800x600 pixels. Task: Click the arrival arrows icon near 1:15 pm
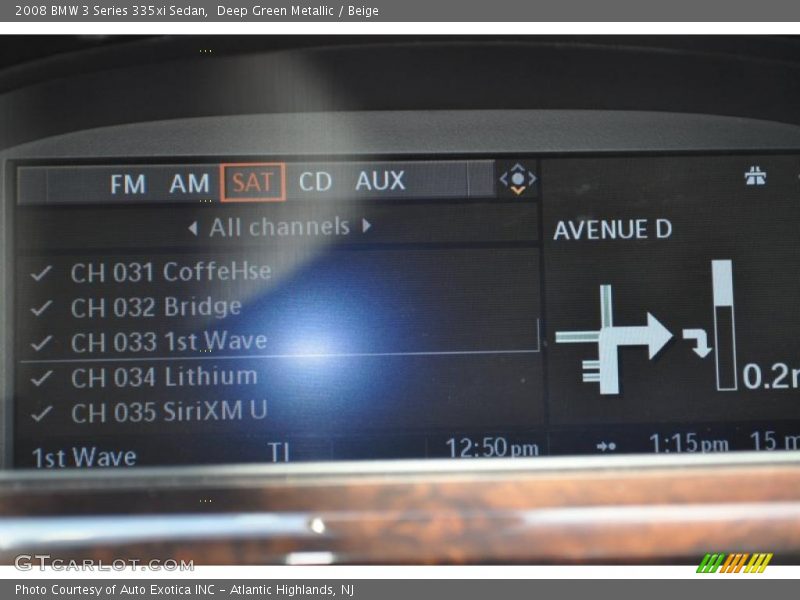pyautogui.click(x=606, y=446)
